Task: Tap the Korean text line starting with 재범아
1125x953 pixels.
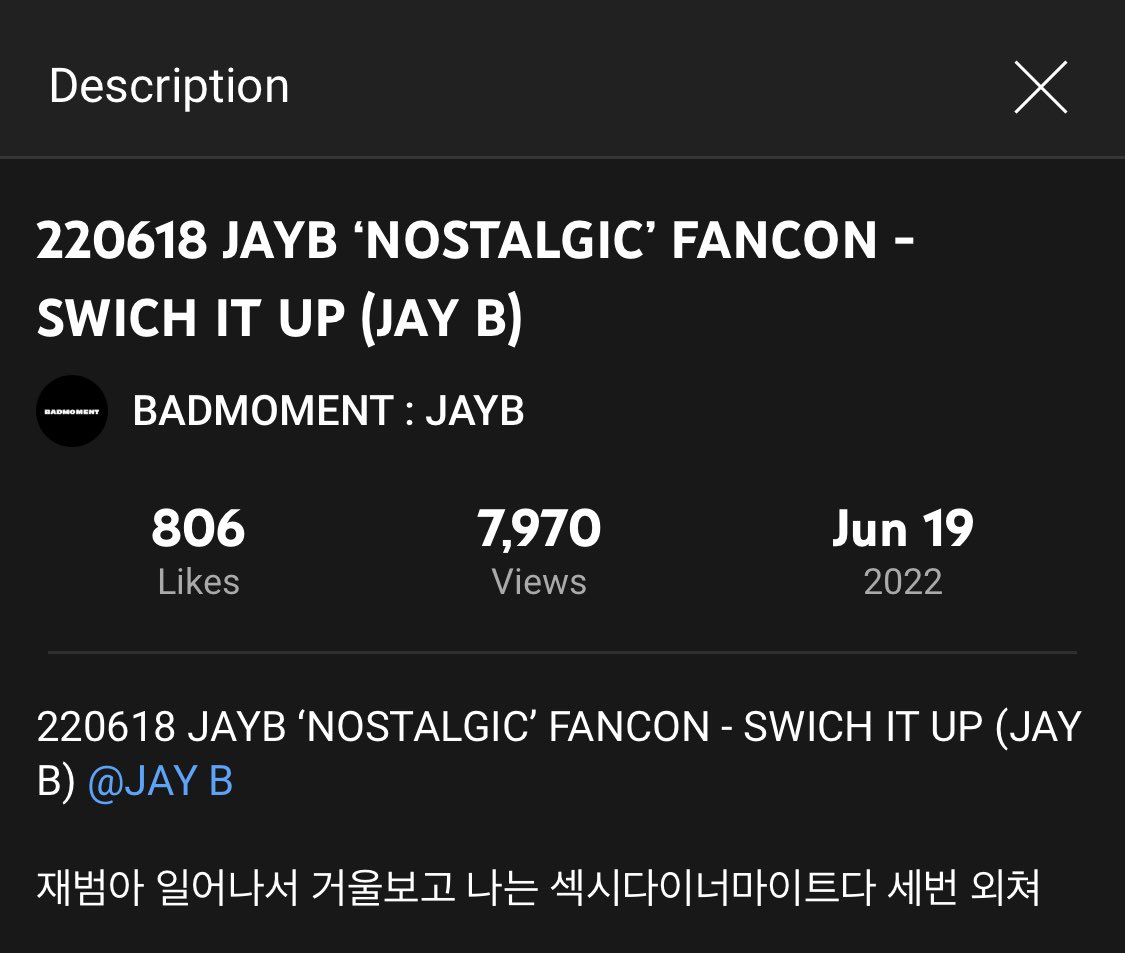Action: [538, 887]
